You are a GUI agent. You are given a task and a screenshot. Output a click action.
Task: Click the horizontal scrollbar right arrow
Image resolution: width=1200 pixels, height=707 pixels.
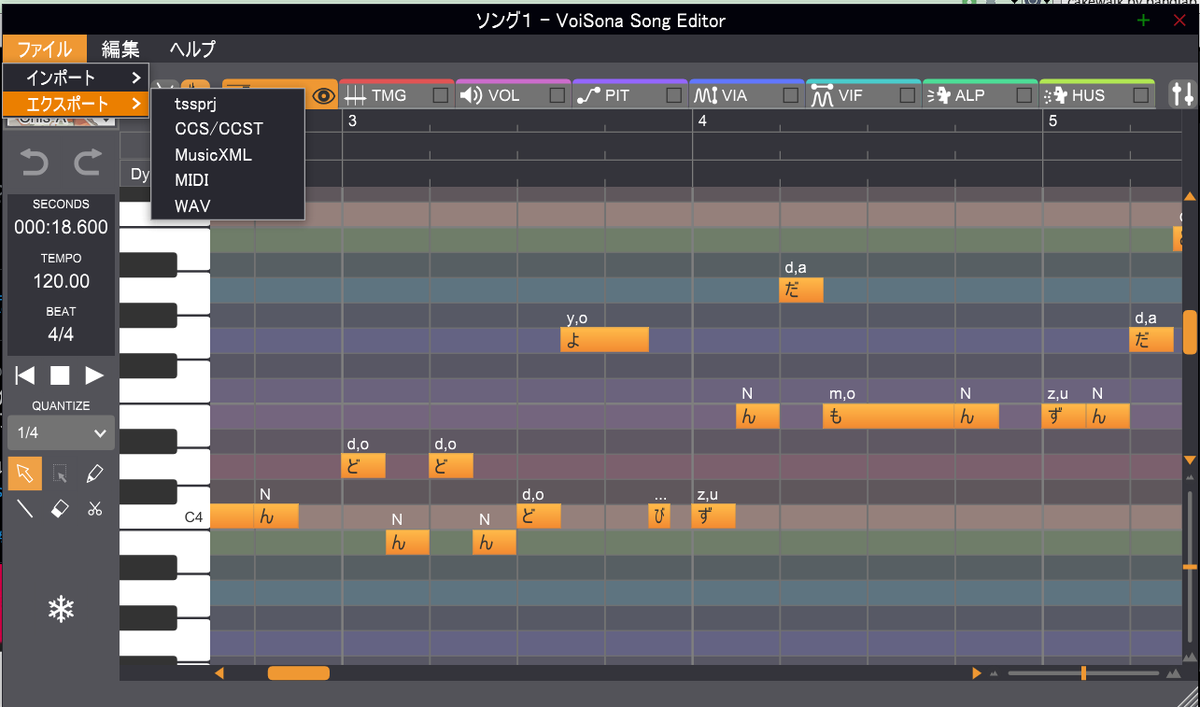(x=977, y=673)
